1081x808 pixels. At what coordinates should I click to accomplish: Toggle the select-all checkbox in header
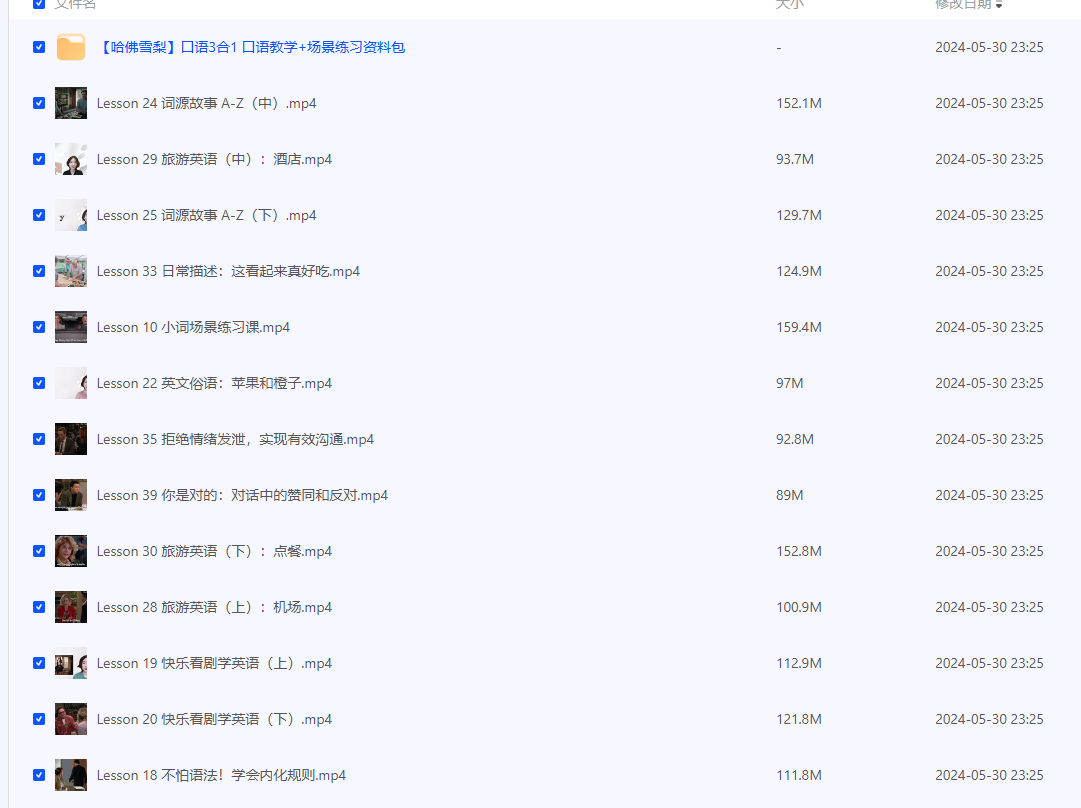[39, 4]
